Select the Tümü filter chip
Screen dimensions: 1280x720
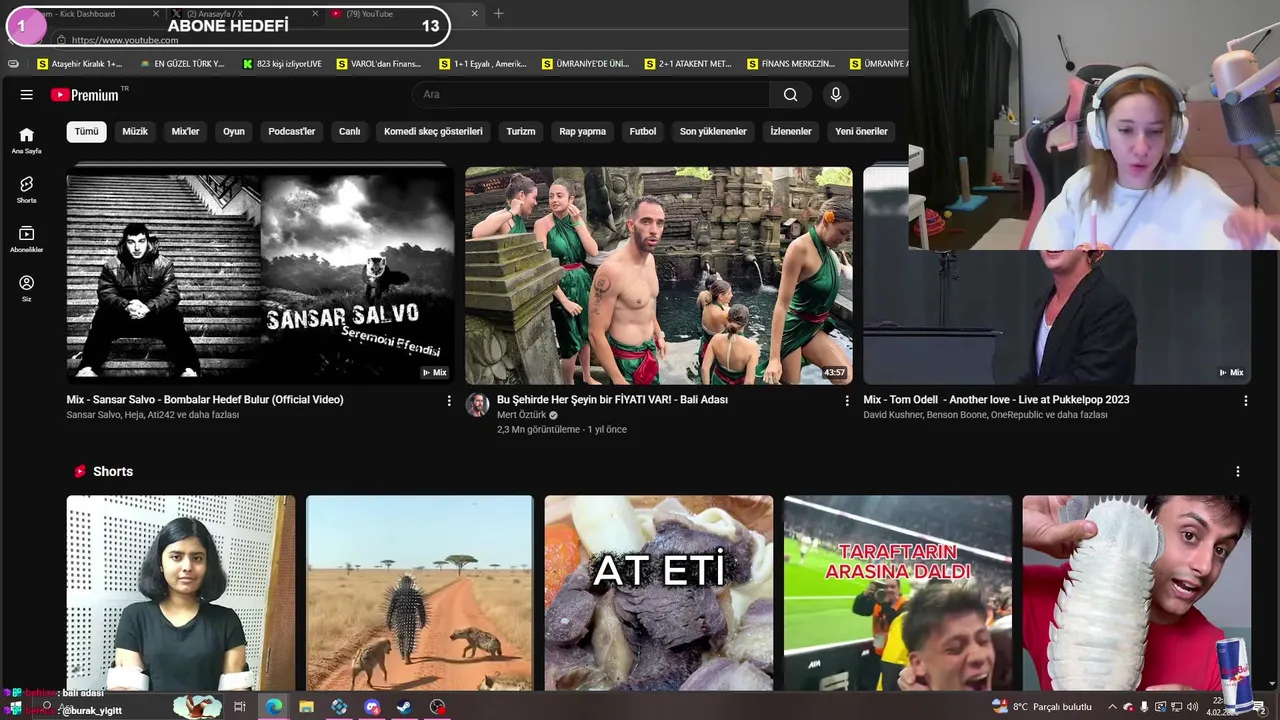click(x=87, y=131)
